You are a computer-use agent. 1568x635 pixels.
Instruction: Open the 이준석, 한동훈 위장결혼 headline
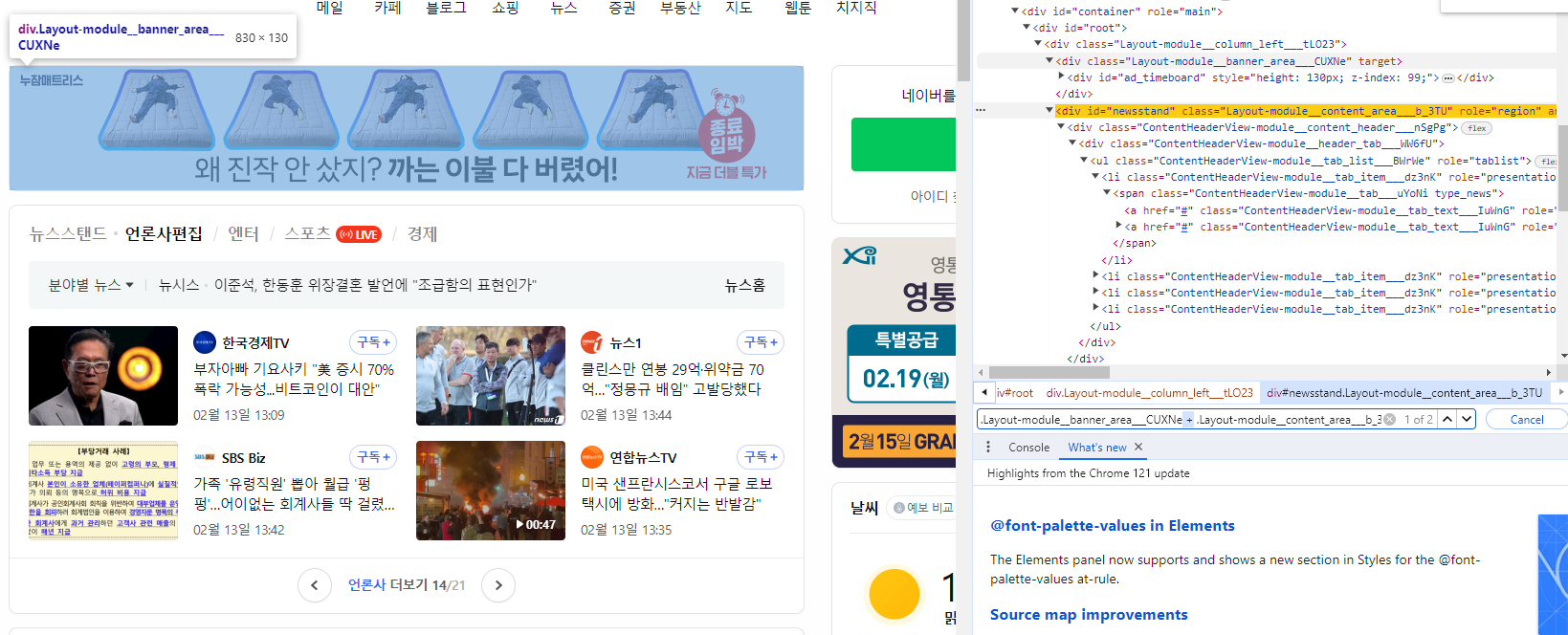tap(375, 285)
